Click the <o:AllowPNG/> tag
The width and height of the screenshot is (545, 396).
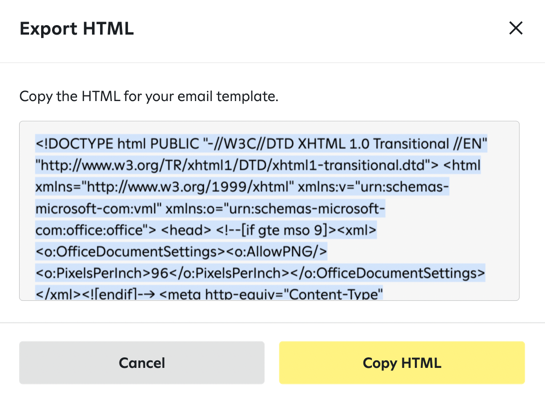pyautogui.click(x=277, y=252)
